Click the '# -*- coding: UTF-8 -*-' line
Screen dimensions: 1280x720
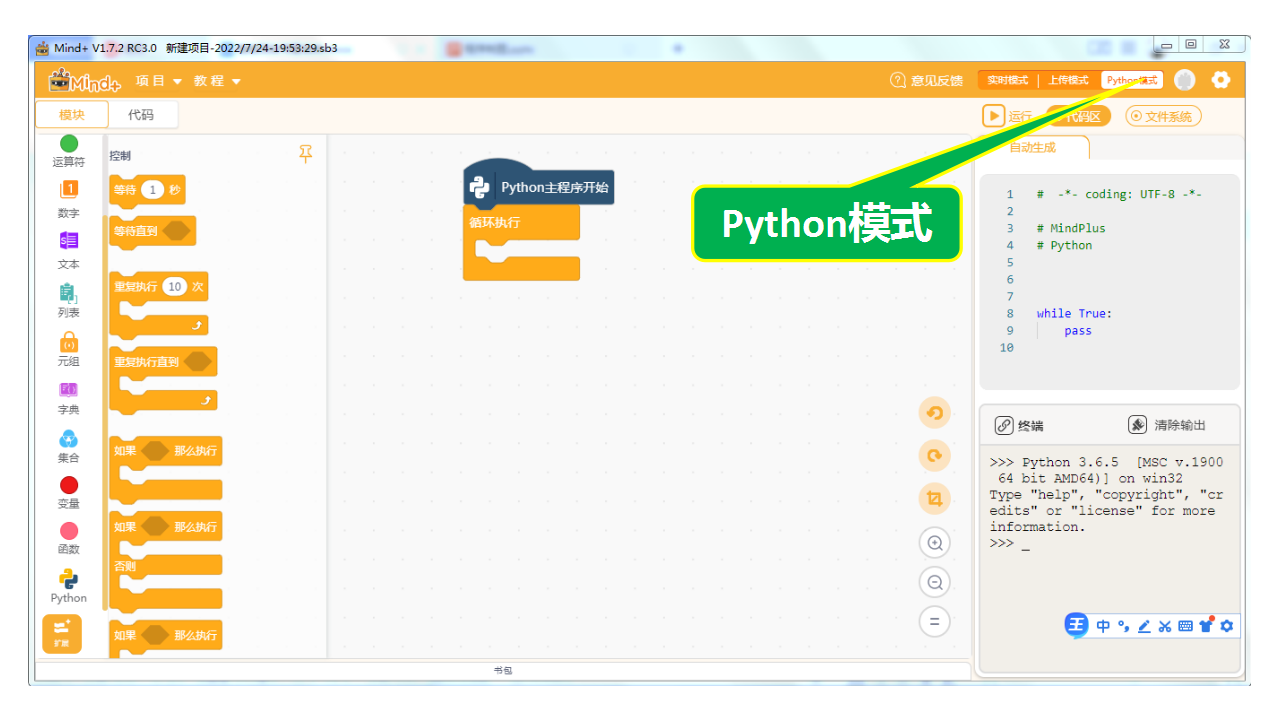(x=1119, y=194)
